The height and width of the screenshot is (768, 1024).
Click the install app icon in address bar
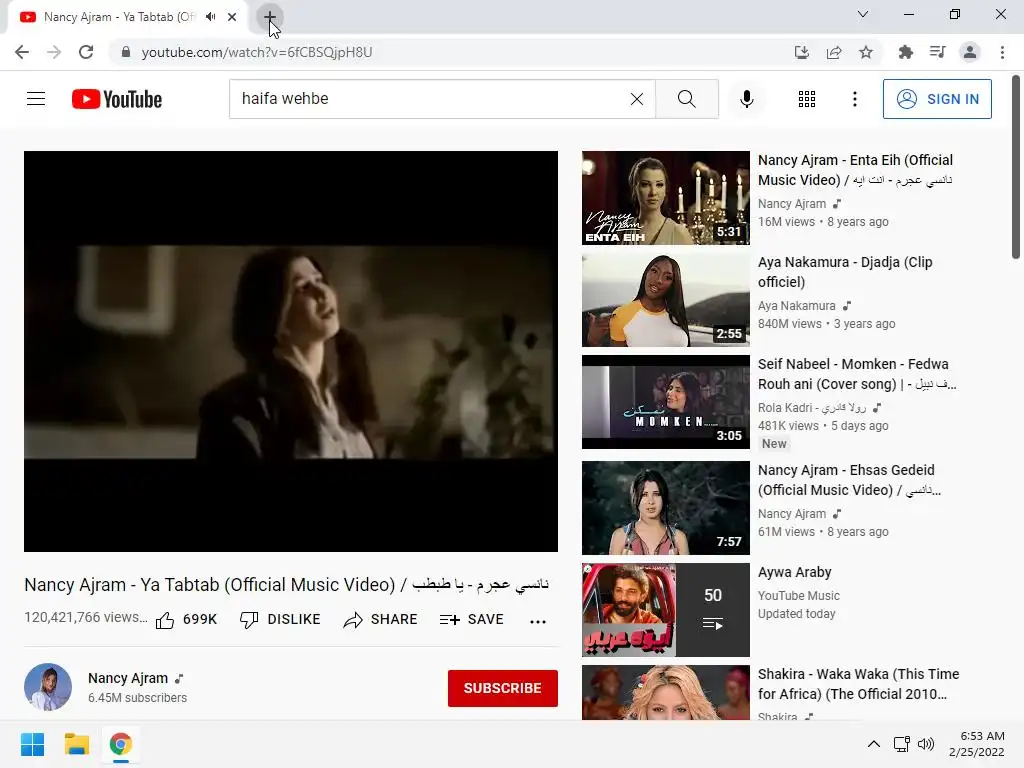pos(802,52)
